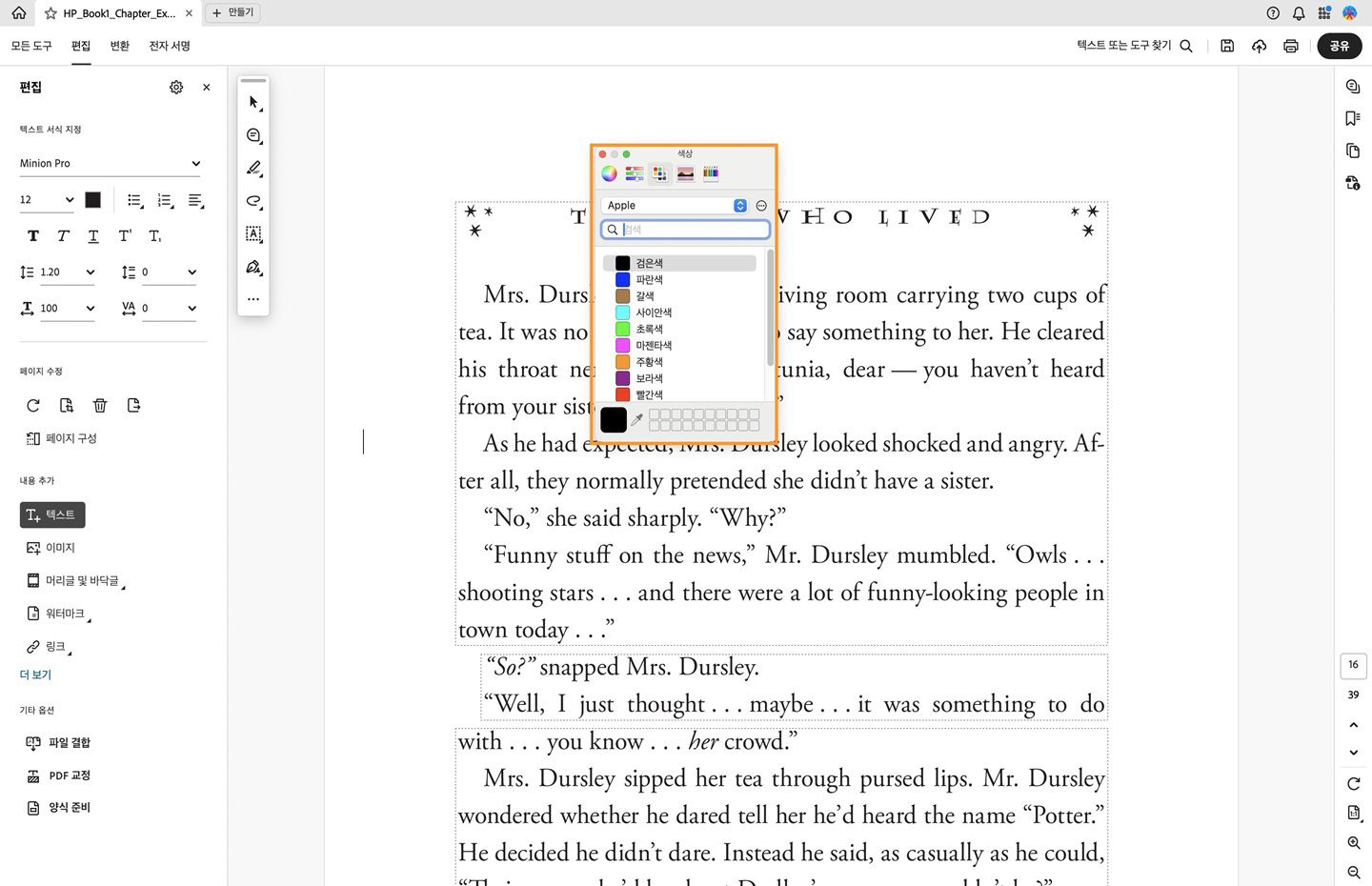Print the document with the printer icon
The width and height of the screenshot is (1372, 886).
1291,46
